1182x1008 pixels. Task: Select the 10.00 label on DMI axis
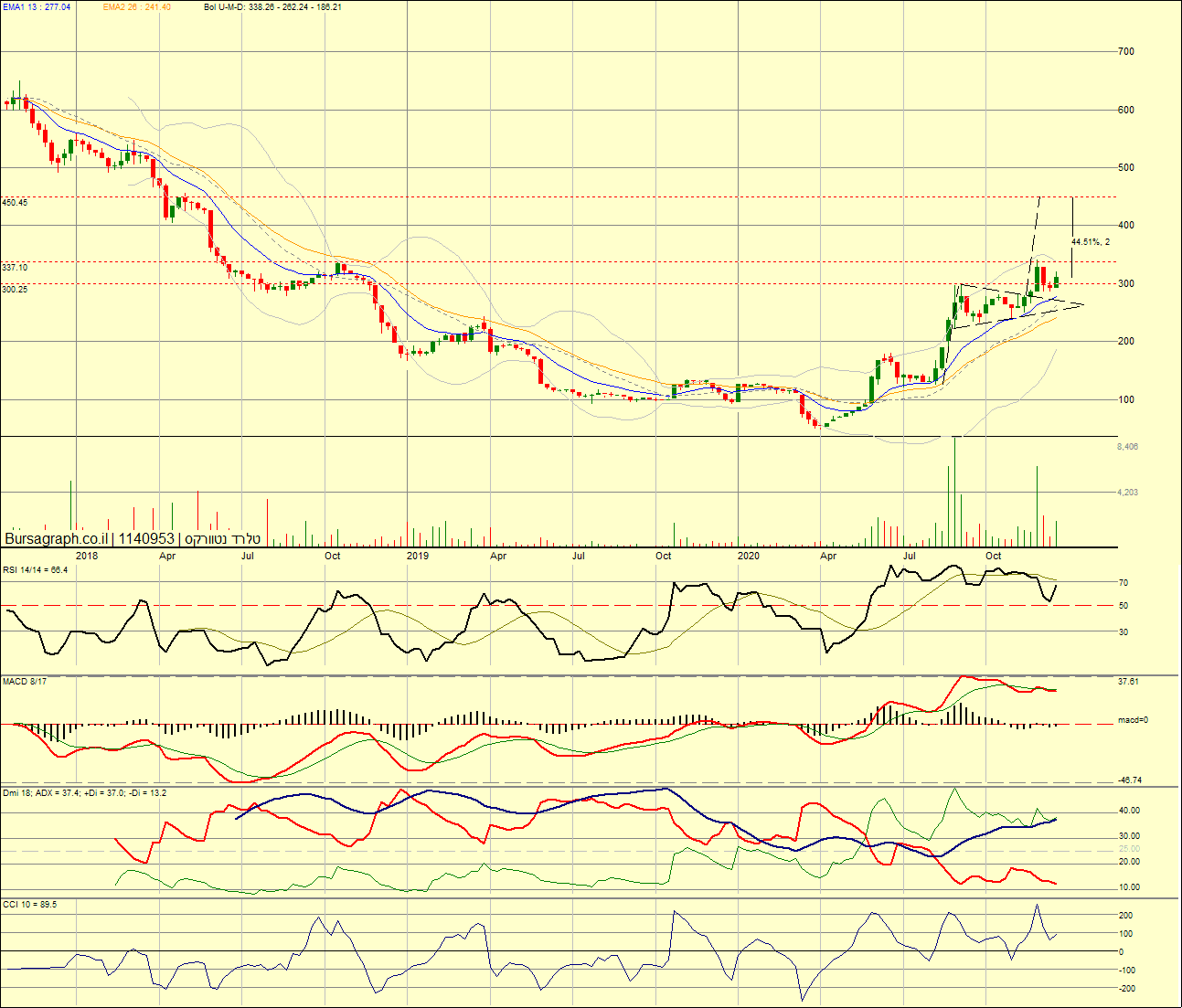point(1130,886)
